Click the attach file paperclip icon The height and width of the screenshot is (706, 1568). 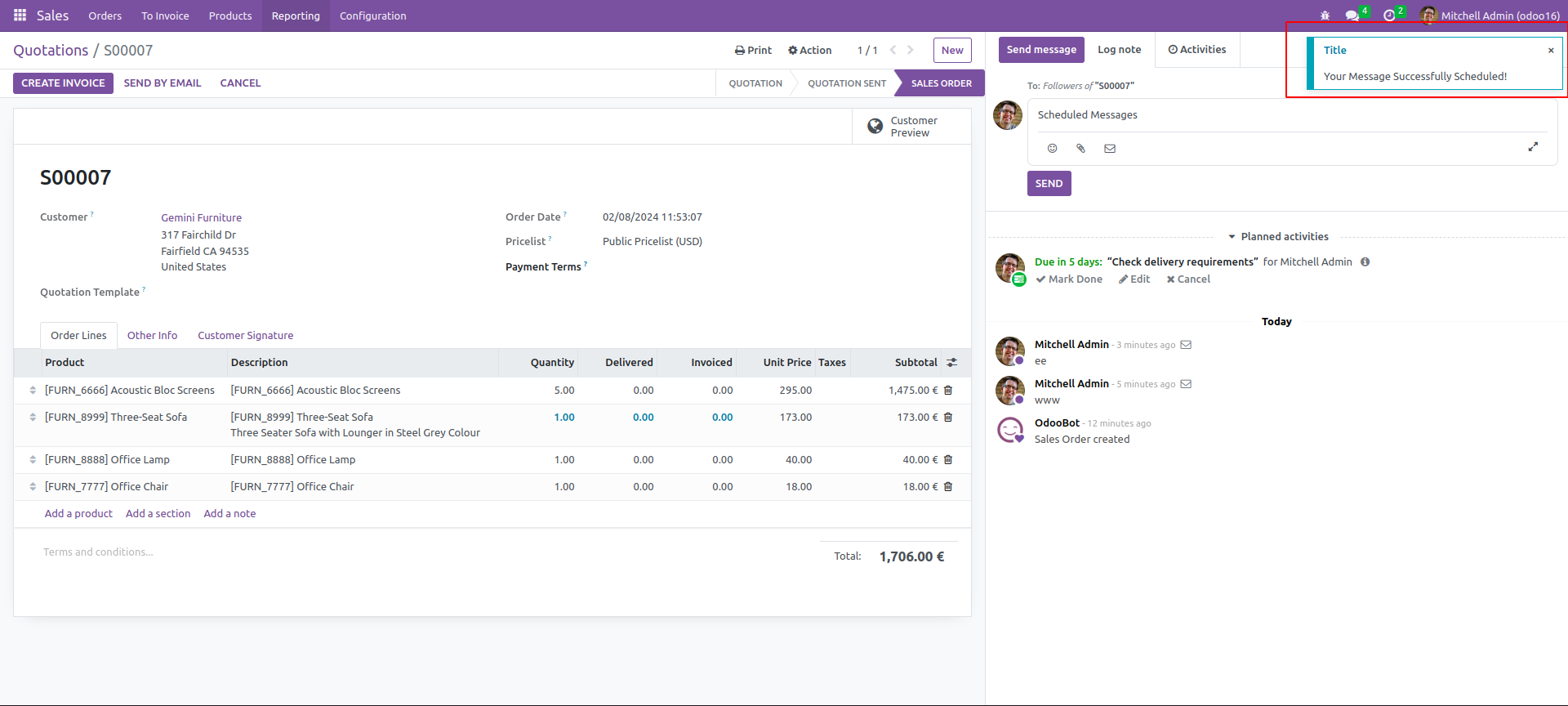coord(1080,149)
